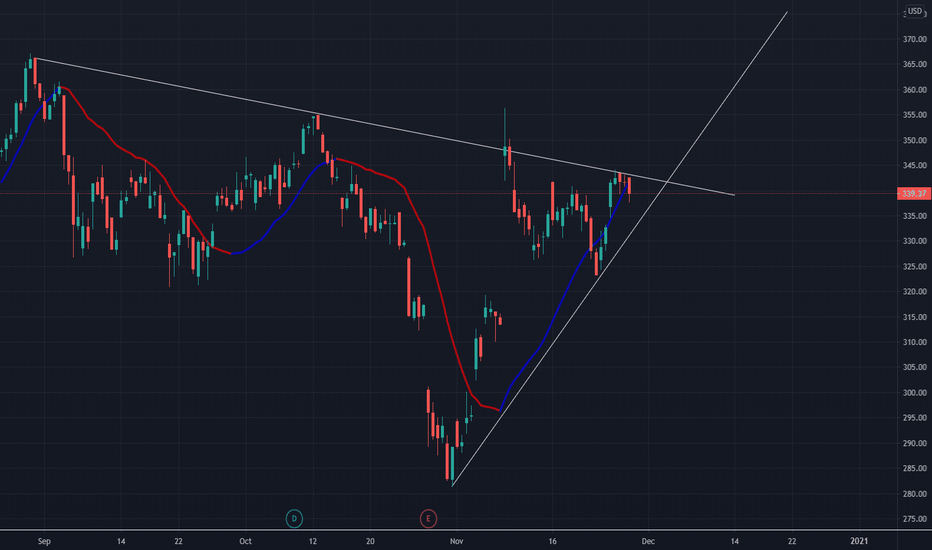Click the Oct date label on time axis
The image size is (932, 550).
coord(245,541)
